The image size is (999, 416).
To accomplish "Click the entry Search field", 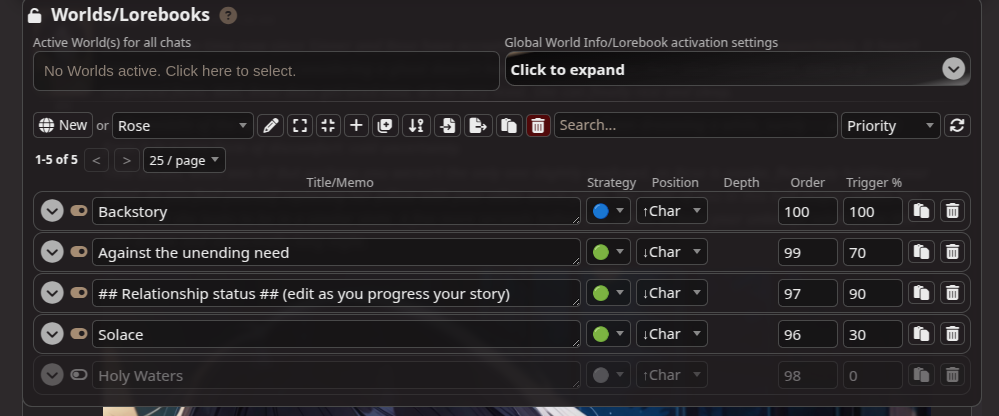I will click(x=696, y=125).
